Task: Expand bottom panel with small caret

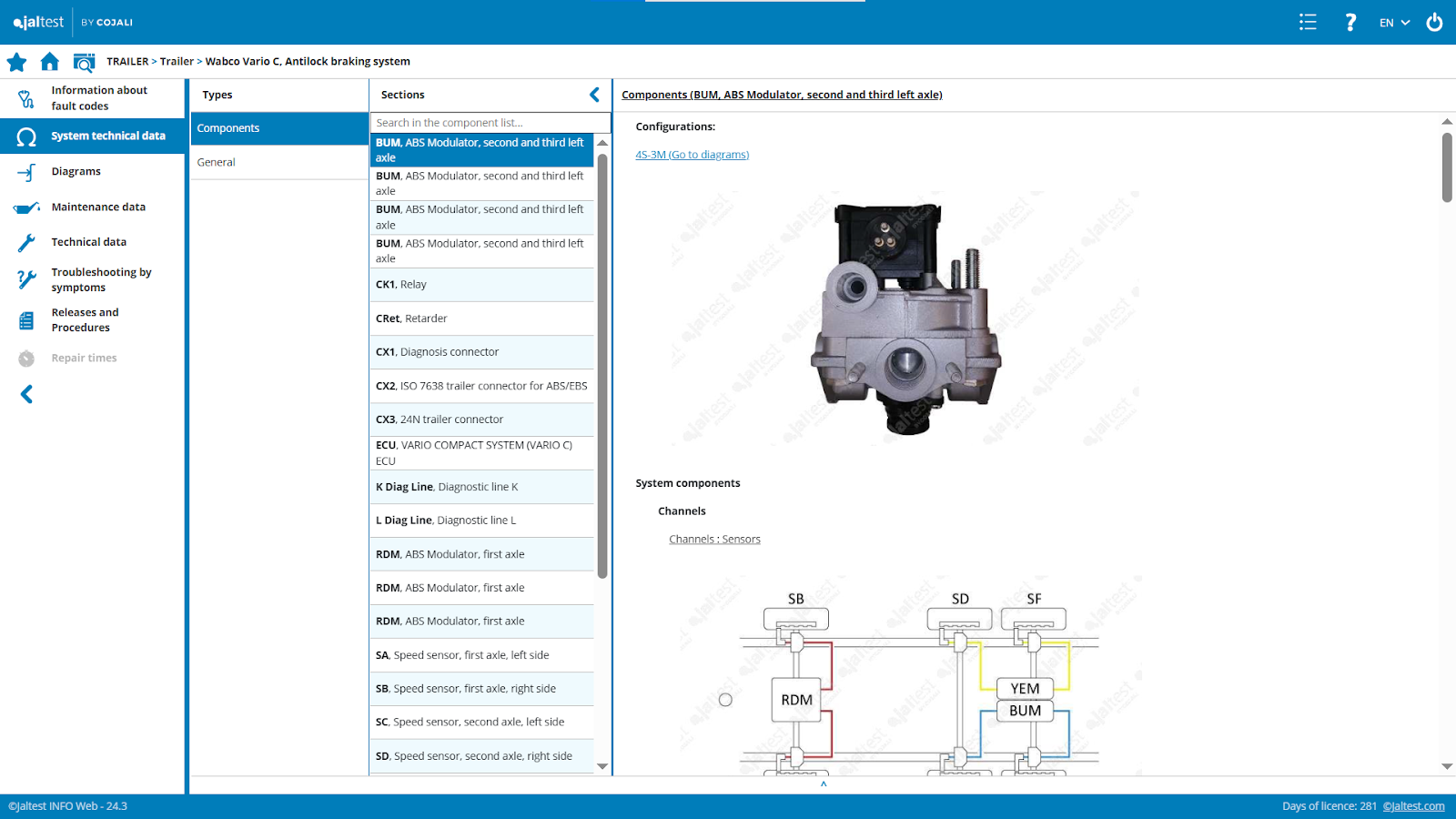Action: point(824,784)
